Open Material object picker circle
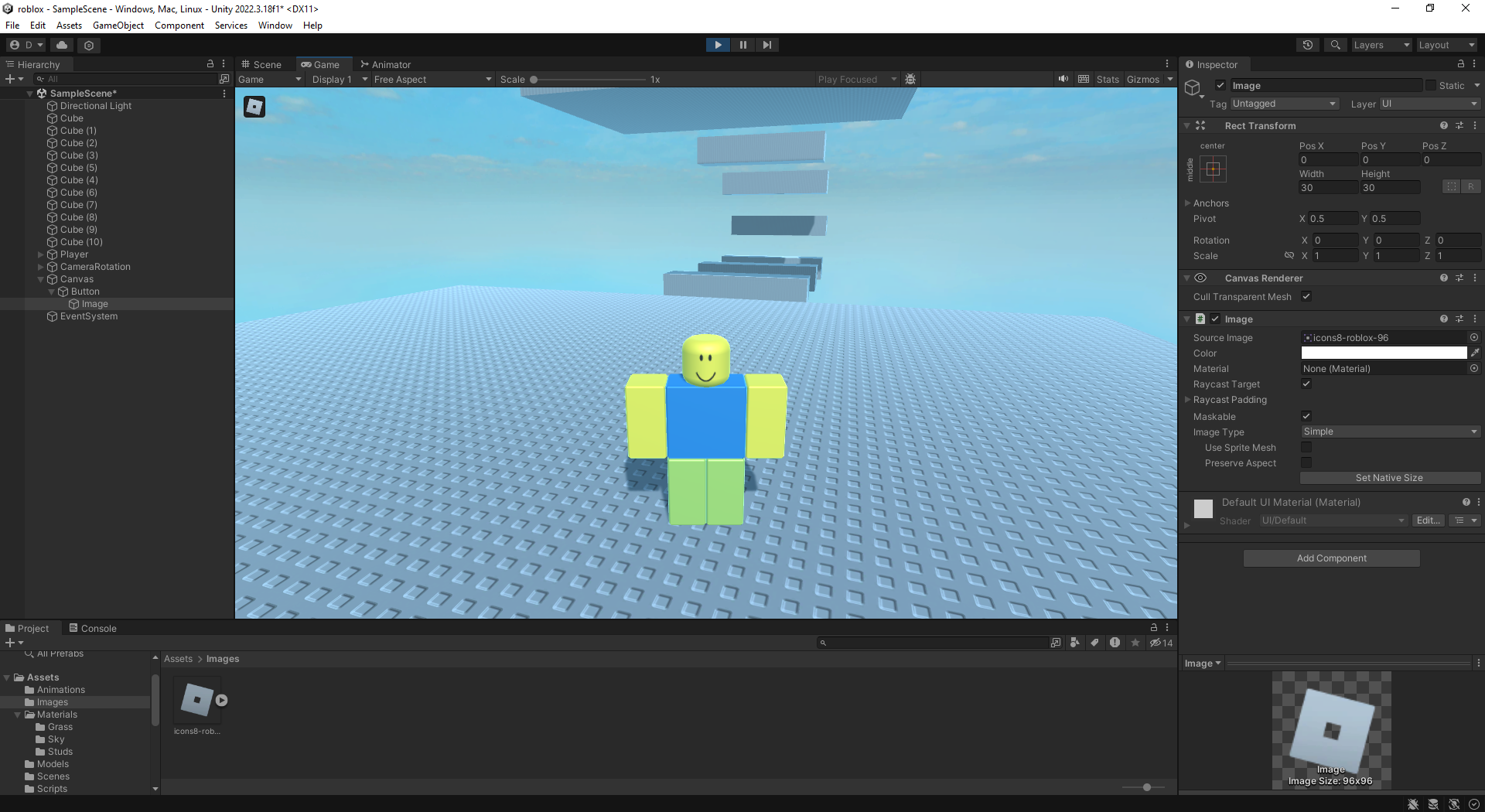1485x812 pixels. pos(1474,368)
